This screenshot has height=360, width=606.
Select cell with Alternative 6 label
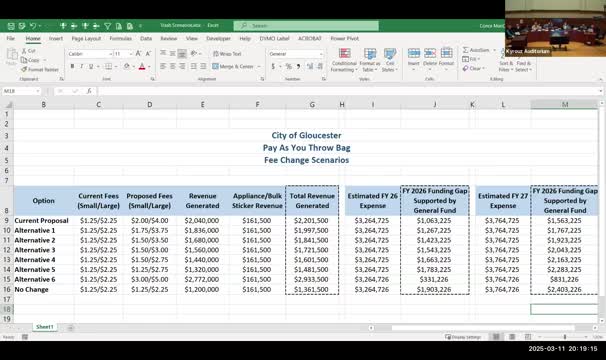click(x=44, y=279)
